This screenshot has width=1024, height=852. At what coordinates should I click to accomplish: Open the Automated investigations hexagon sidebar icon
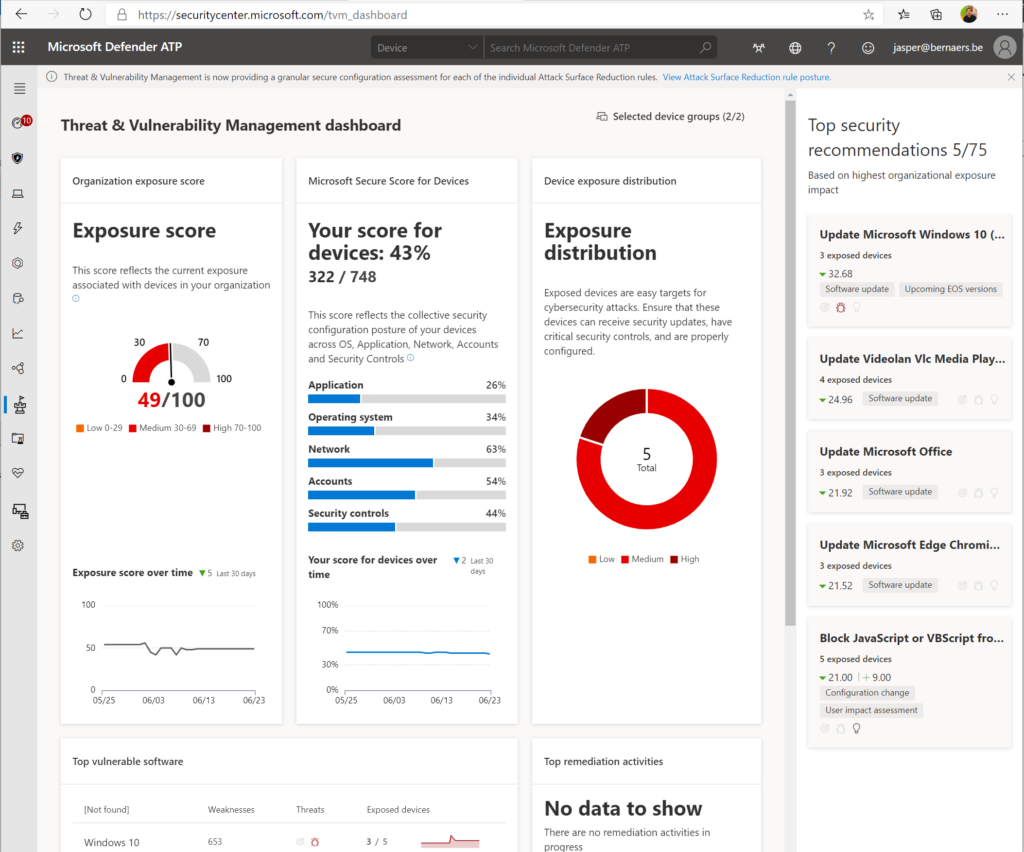click(x=18, y=263)
